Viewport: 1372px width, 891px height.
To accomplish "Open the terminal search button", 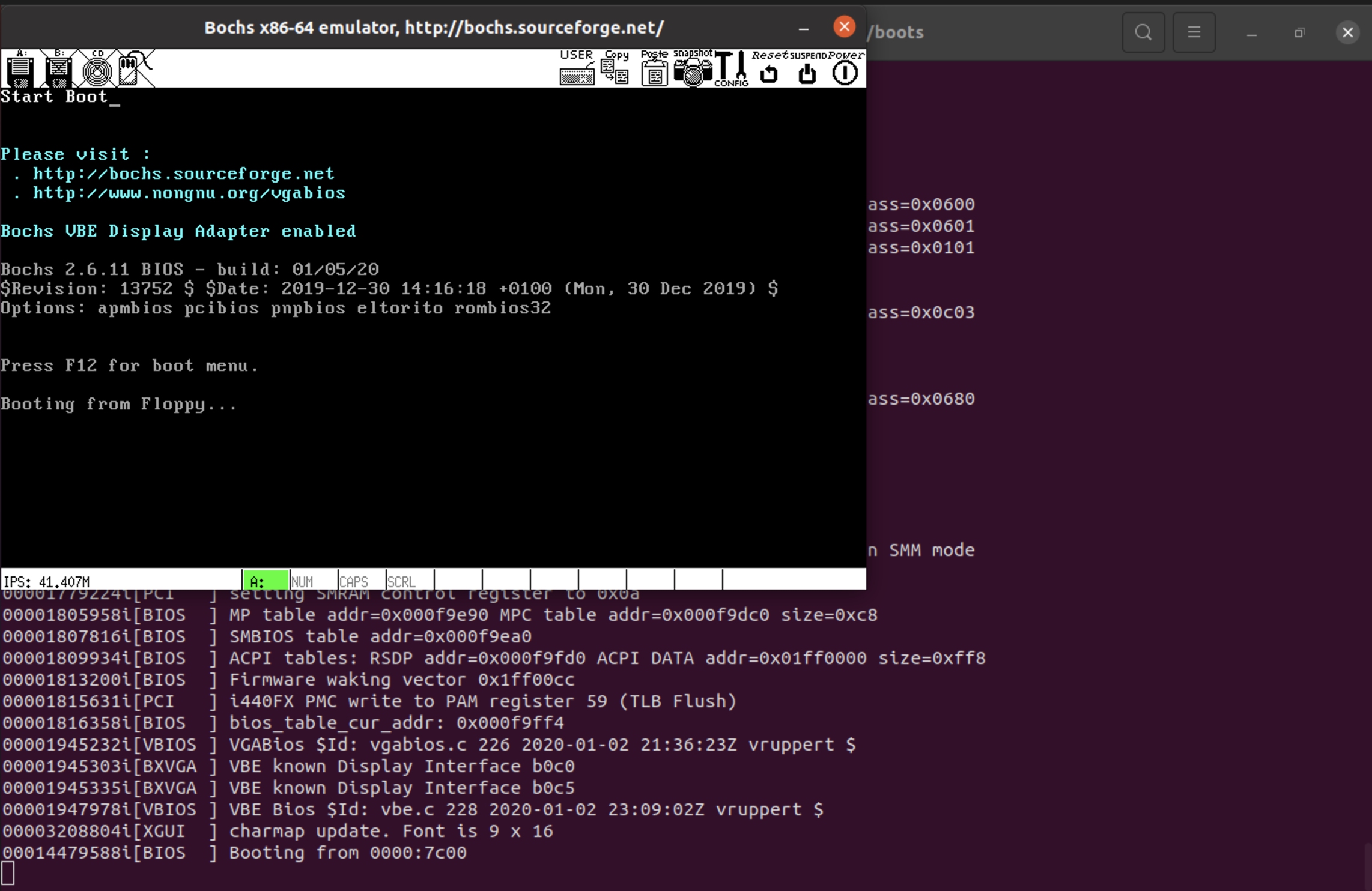I will (1143, 32).
